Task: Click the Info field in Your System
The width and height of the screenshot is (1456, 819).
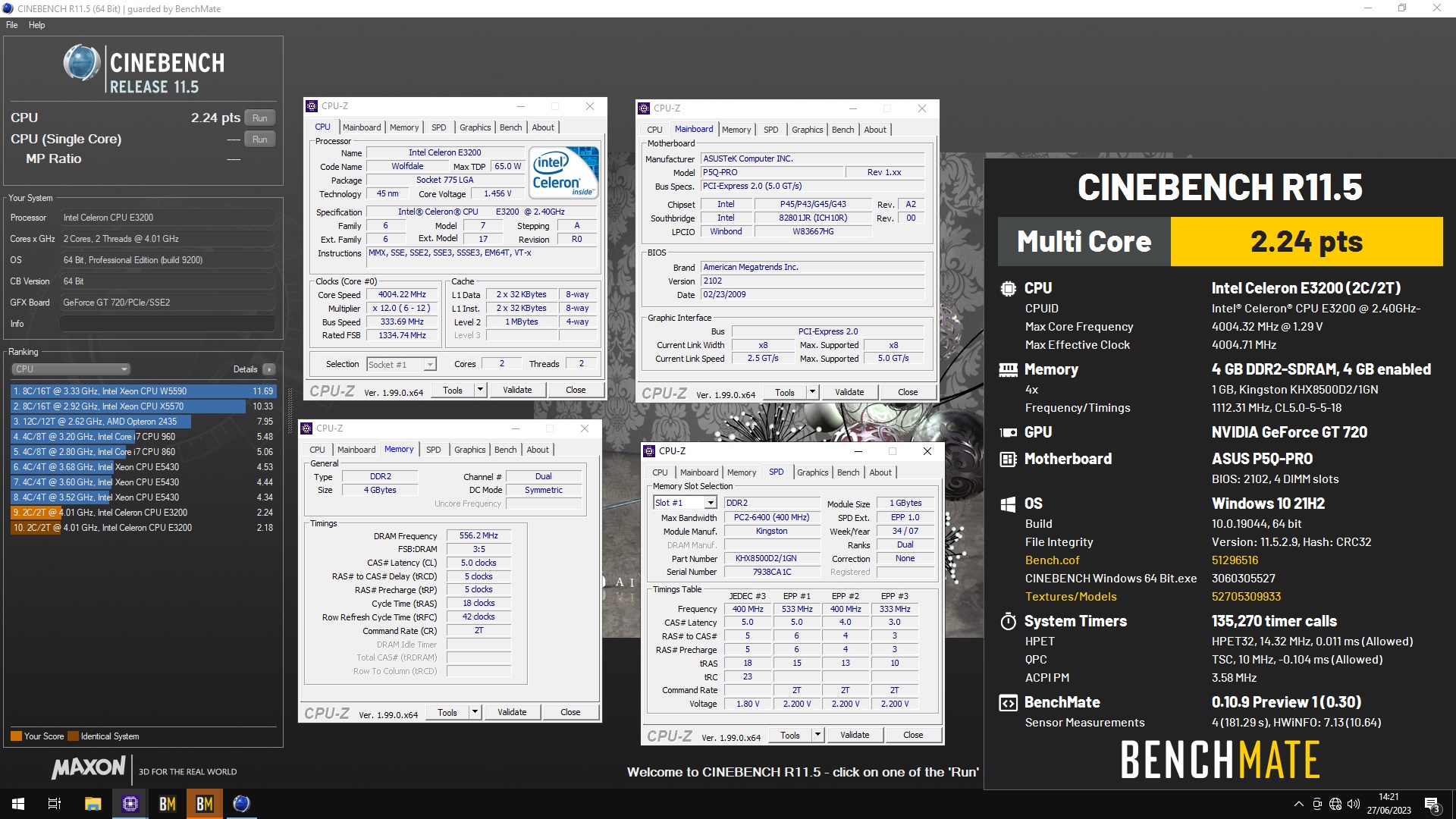Action: (x=167, y=324)
